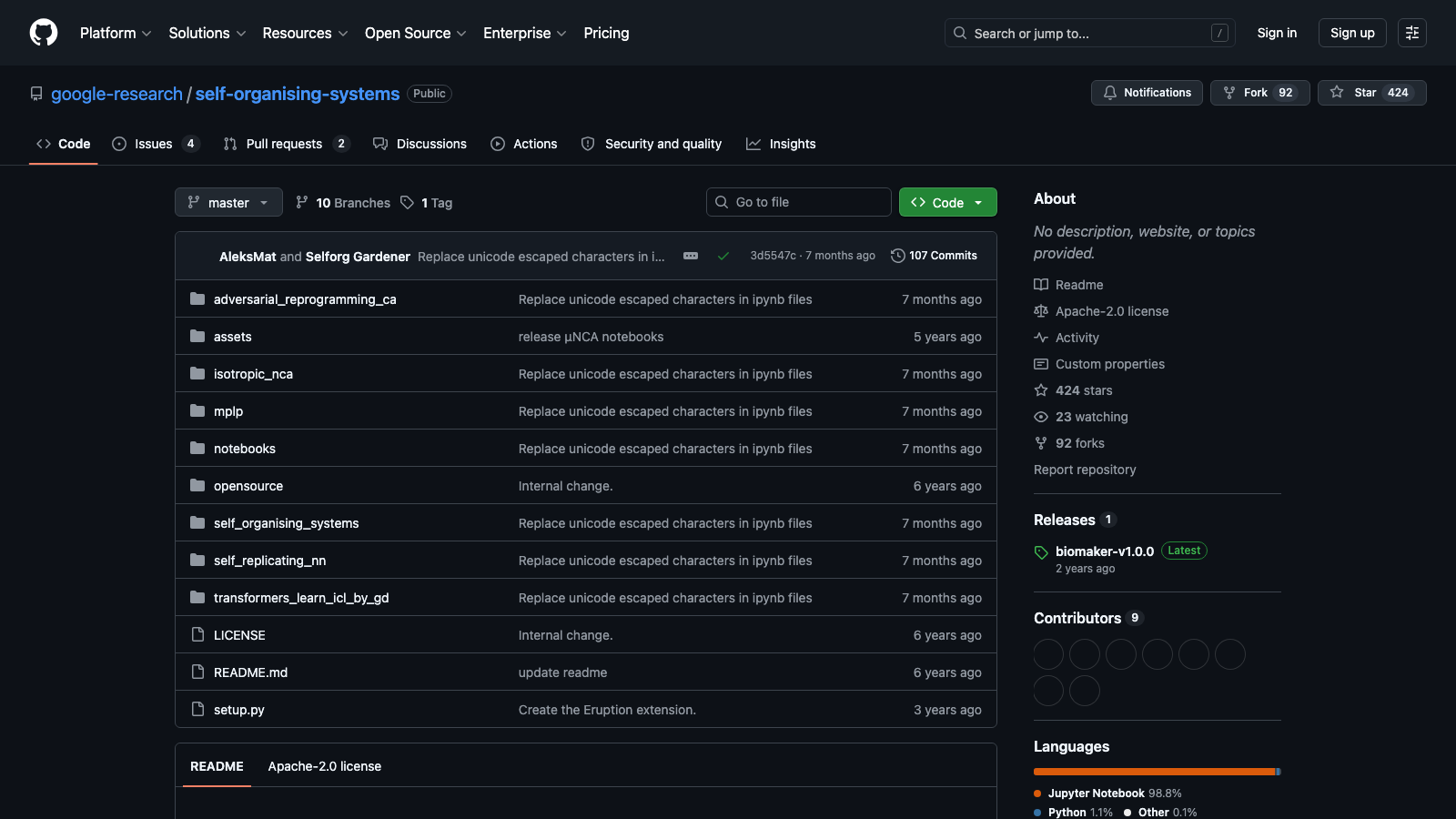Click the first contributor avatar
This screenshot has height=819, width=1456.
coord(1048,654)
